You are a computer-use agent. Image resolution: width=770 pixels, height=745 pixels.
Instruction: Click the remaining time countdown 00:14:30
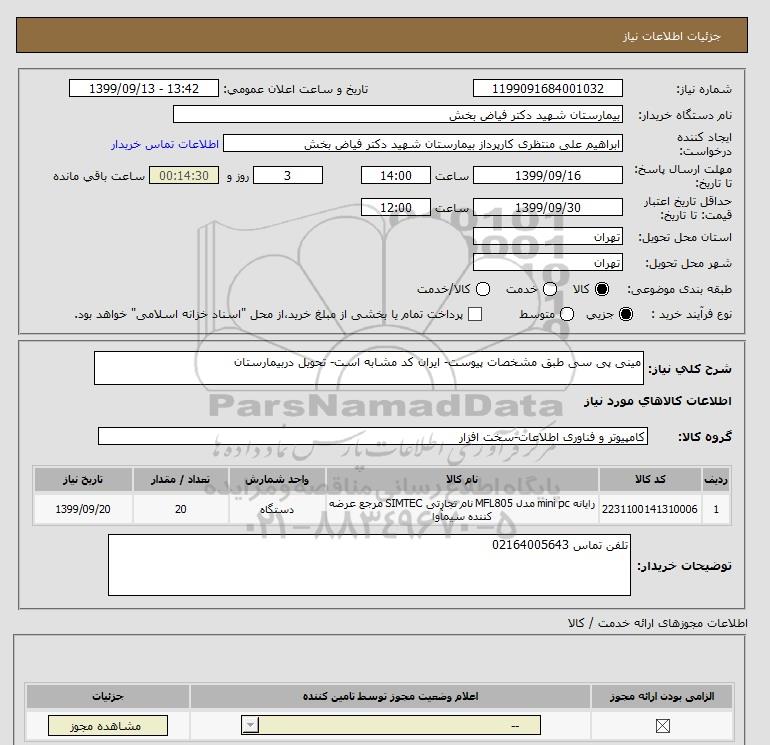(x=184, y=175)
